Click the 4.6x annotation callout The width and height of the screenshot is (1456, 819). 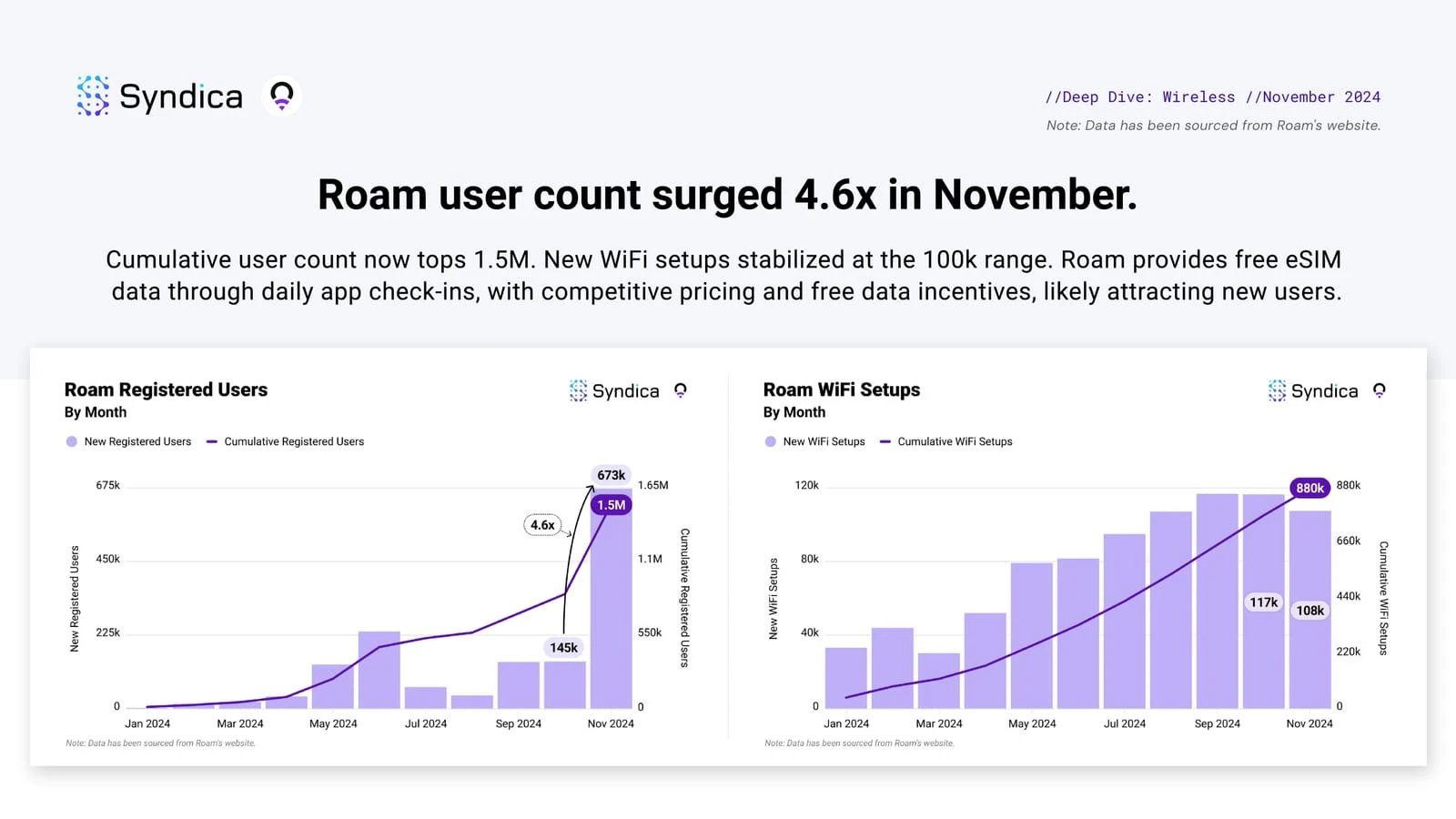541,525
